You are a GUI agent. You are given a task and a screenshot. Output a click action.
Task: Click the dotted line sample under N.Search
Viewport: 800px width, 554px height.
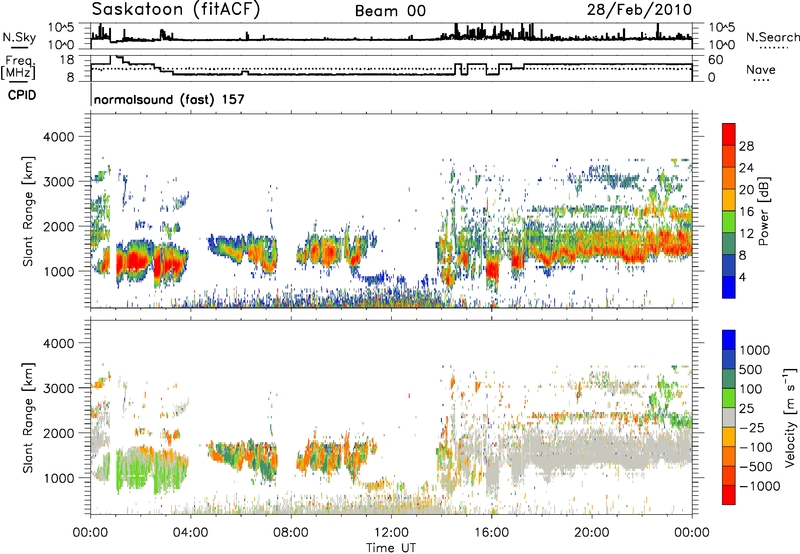pos(773,47)
